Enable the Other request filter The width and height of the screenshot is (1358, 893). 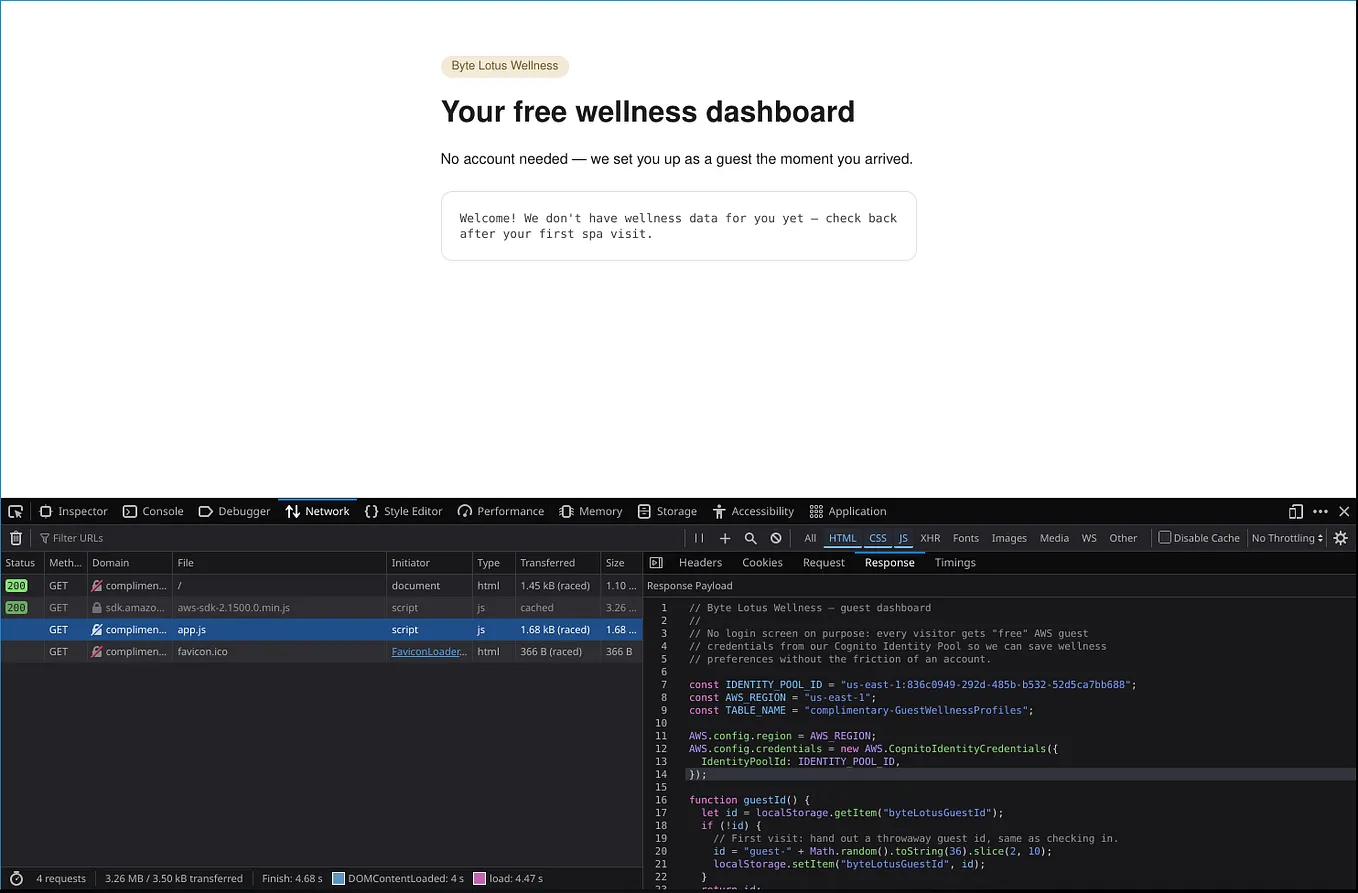1123,538
